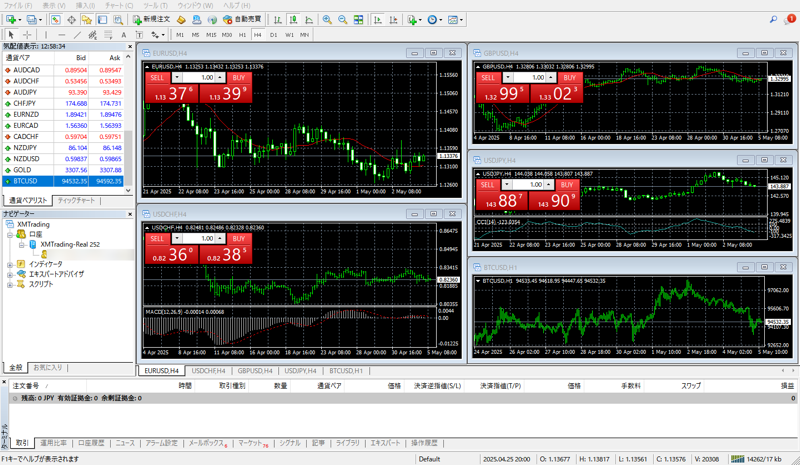
Task: Select the text A tool
Action: pos(123,35)
